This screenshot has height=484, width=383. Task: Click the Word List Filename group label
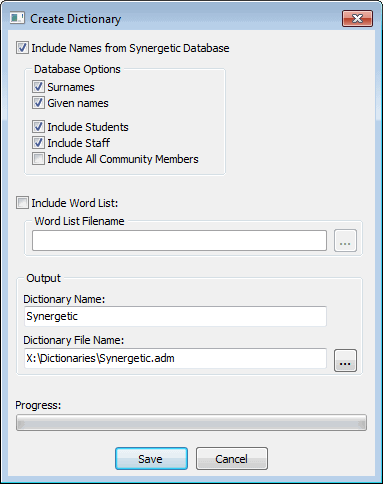[x=79, y=221]
